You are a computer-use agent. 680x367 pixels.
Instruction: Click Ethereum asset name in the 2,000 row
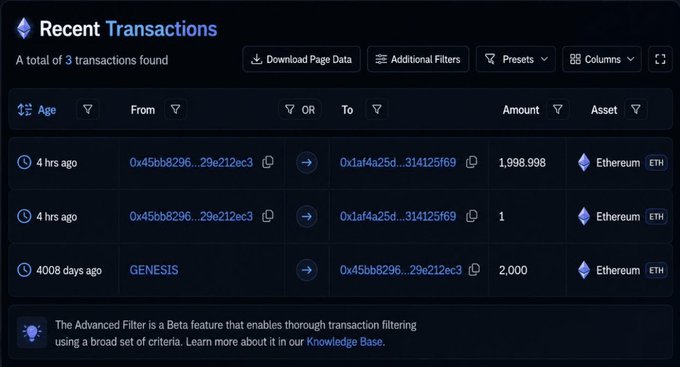[618, 270]
